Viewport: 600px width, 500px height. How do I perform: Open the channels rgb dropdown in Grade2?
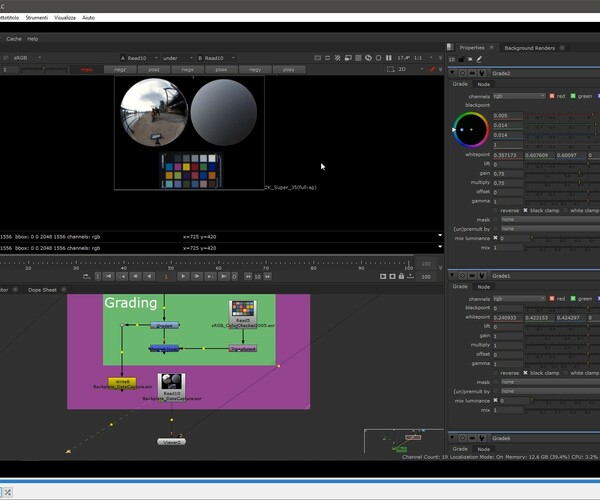pos(519,96)
